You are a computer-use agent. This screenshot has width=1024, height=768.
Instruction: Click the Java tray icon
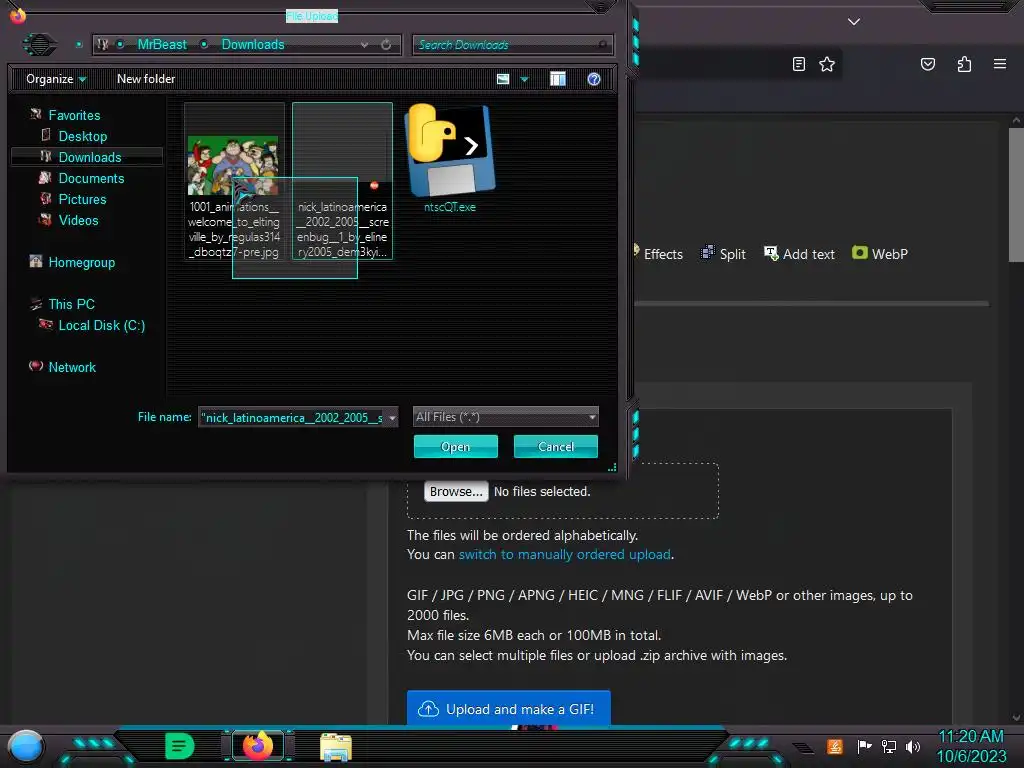834,746
